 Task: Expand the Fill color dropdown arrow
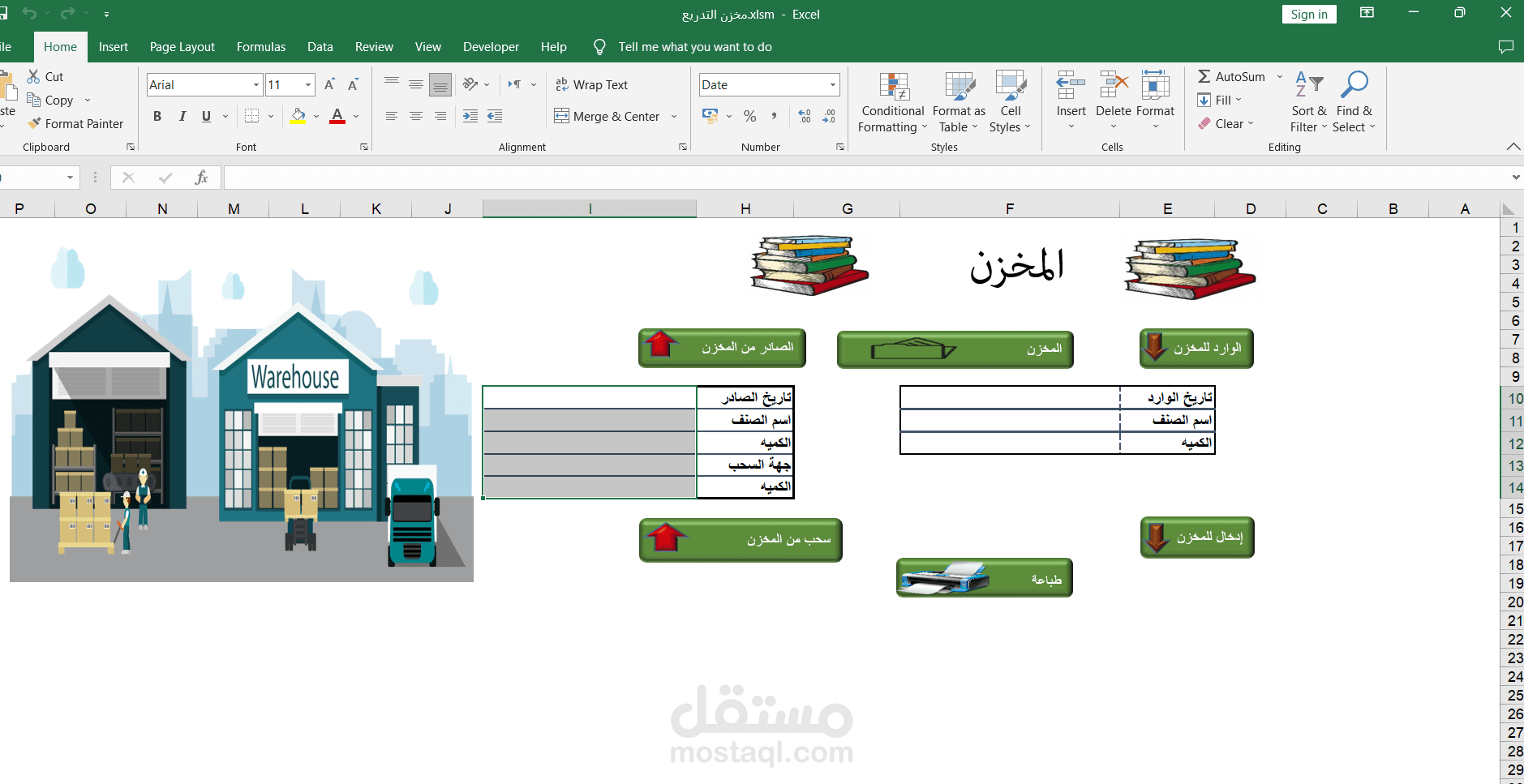point(316,116)
